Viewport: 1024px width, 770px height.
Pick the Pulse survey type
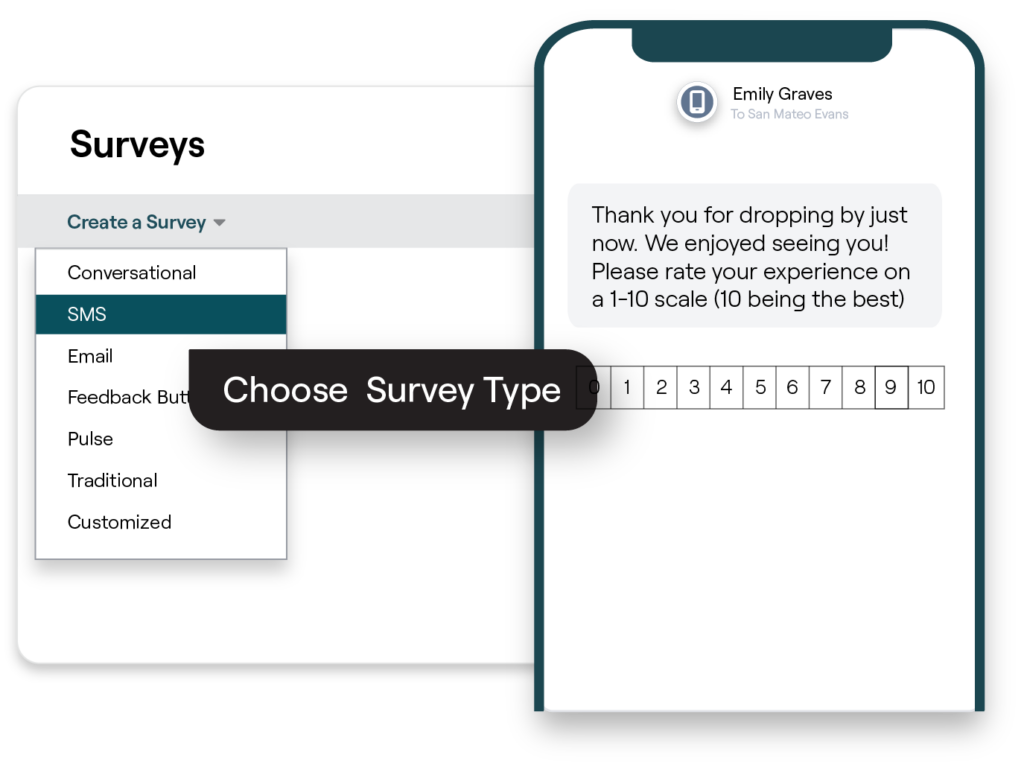click(x=90, y=439)
